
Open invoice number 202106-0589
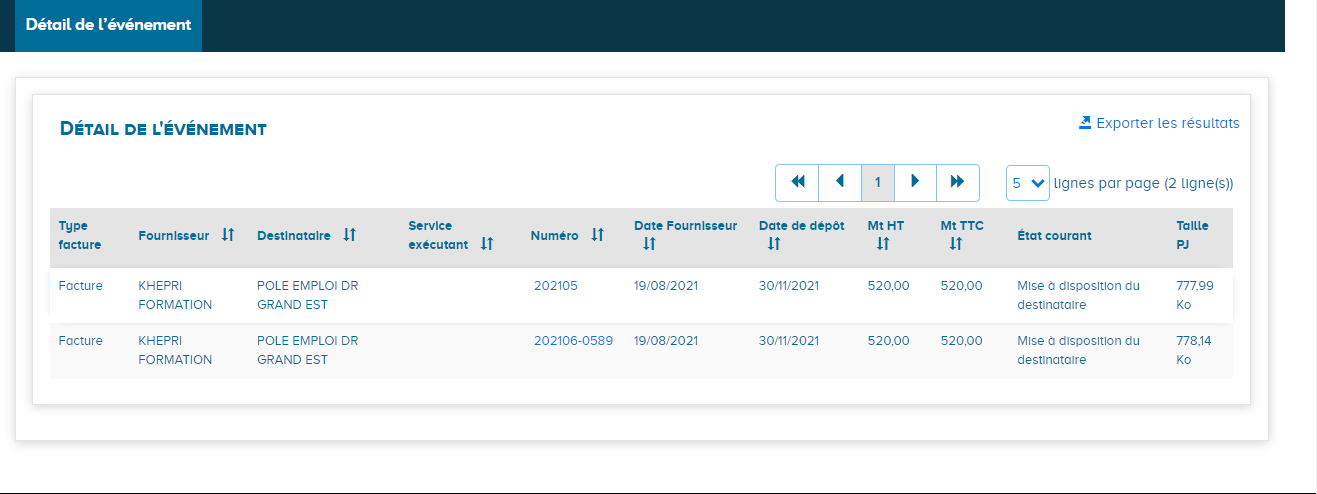[x=573, y=341]
